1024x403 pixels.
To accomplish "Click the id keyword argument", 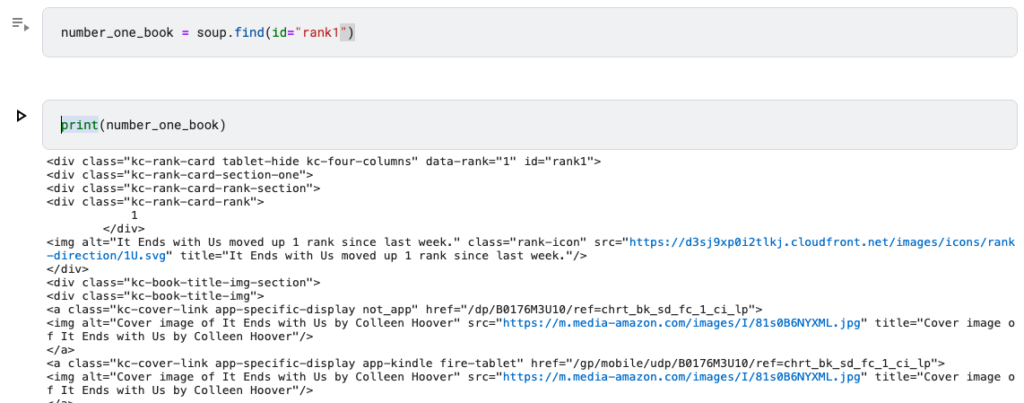I will pyautogui.click(x=279, y=33).
